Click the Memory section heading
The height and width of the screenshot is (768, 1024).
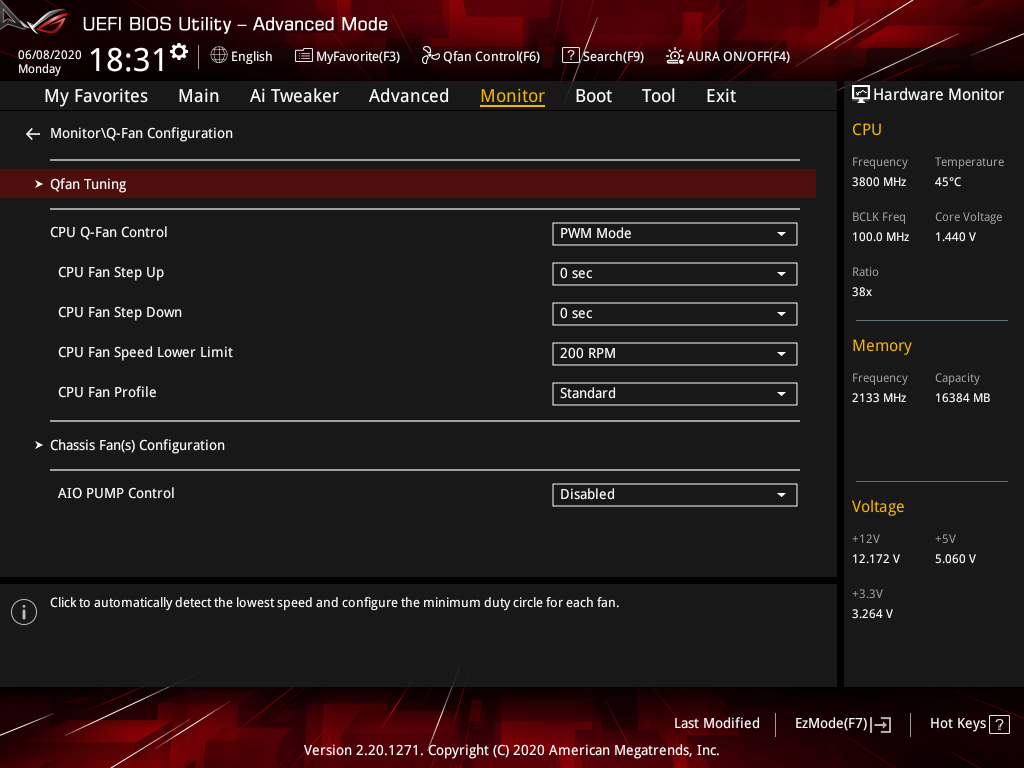pos(882,345)
